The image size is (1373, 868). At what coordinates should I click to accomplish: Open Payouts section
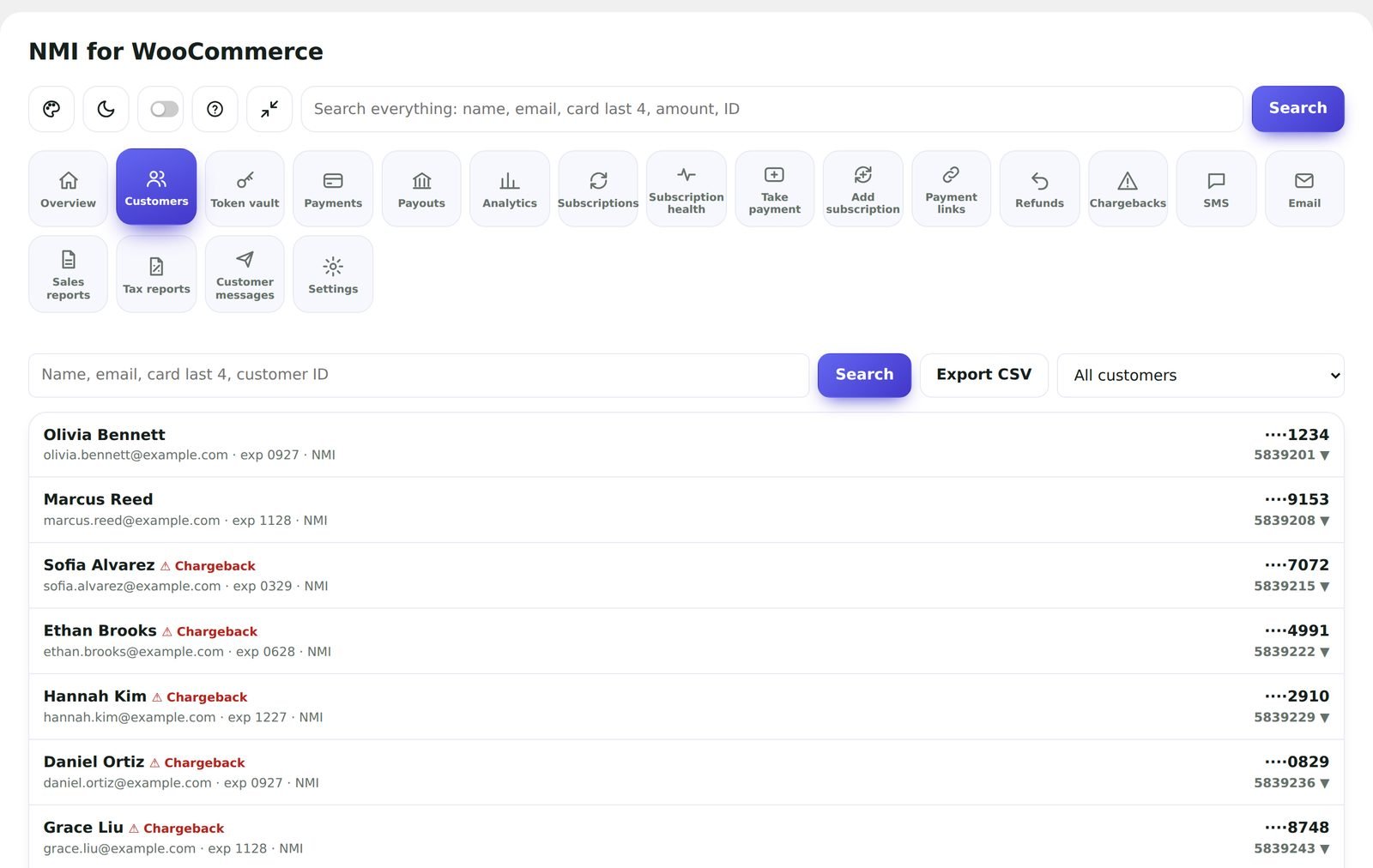(421, 189)
